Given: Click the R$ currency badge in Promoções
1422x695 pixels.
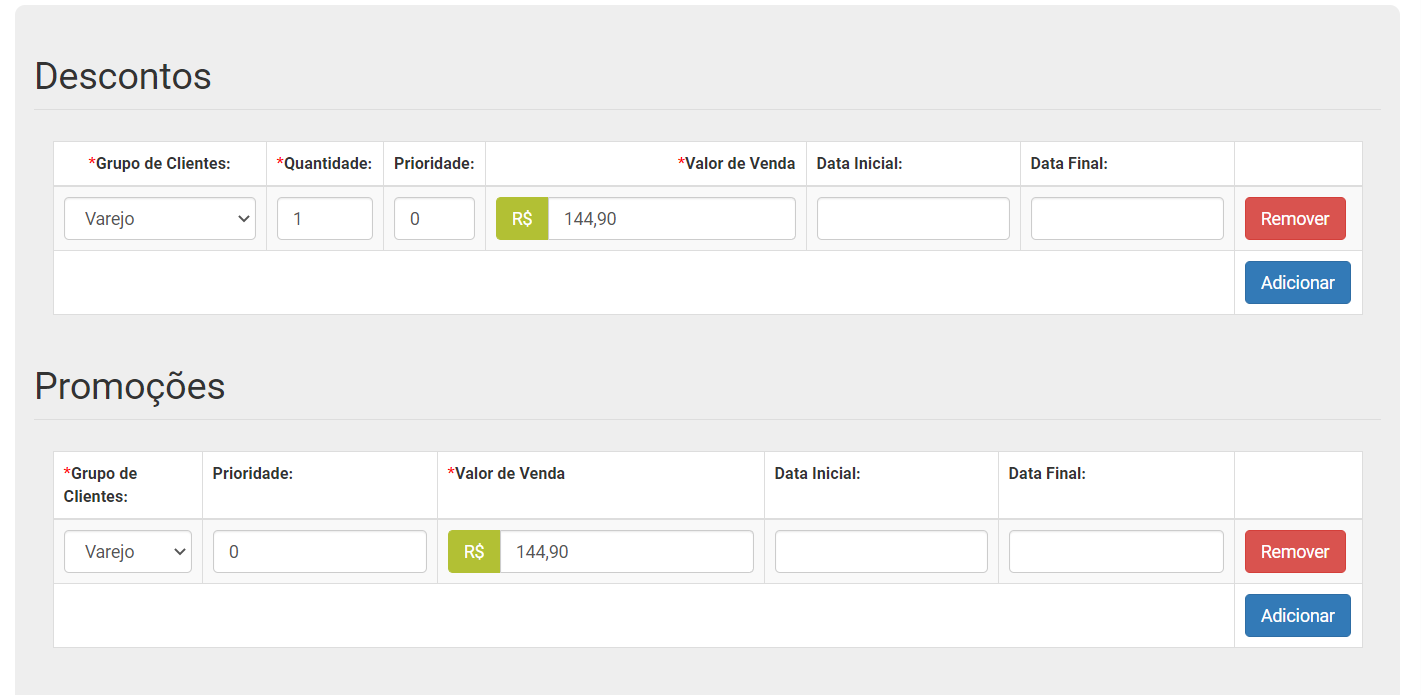Looking at the screenshot, I should [x=474, y=552].
